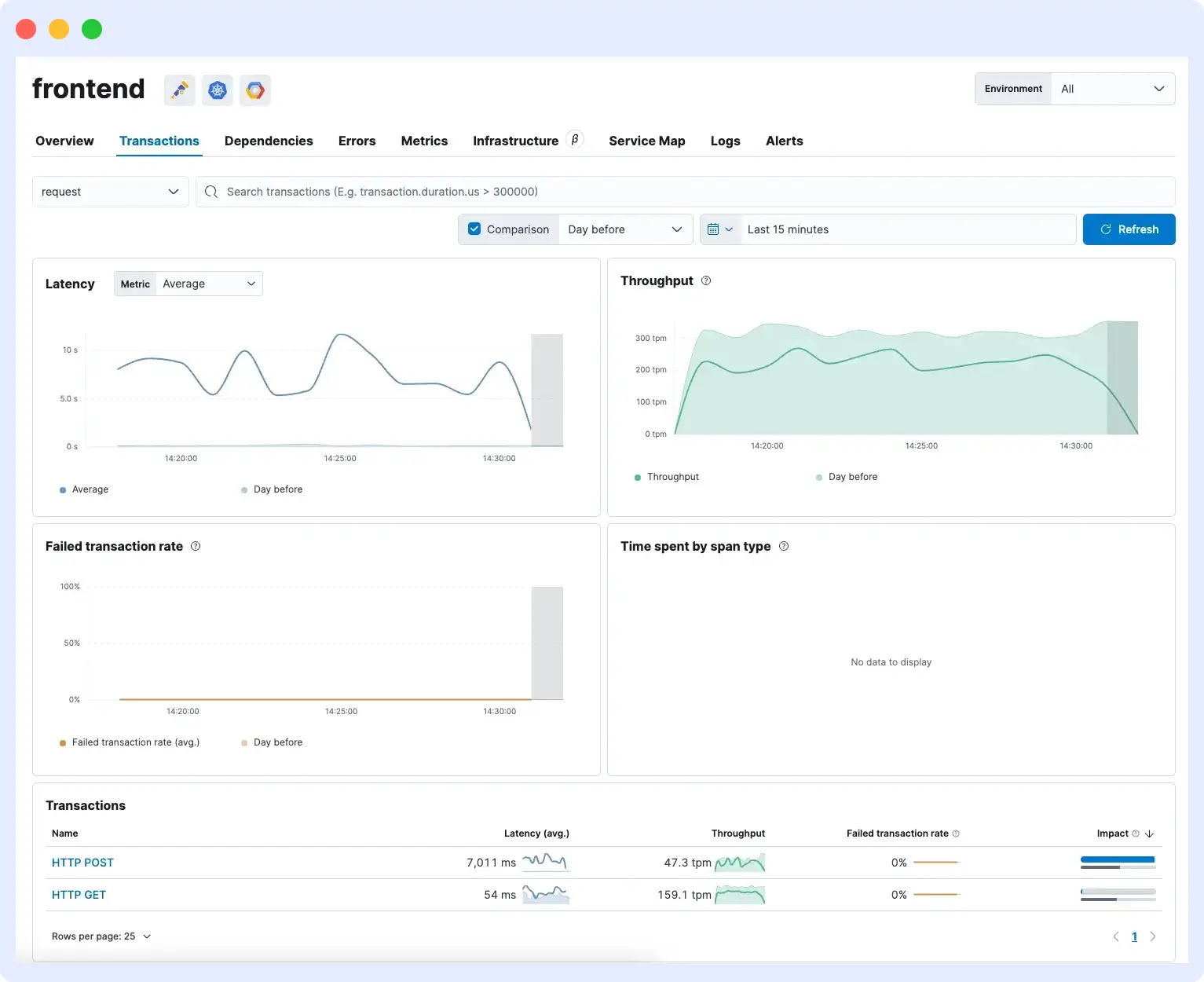Click the 7,011 ms latency value
Viewport: 1204px width, 982px height.
tap(492, 863)
